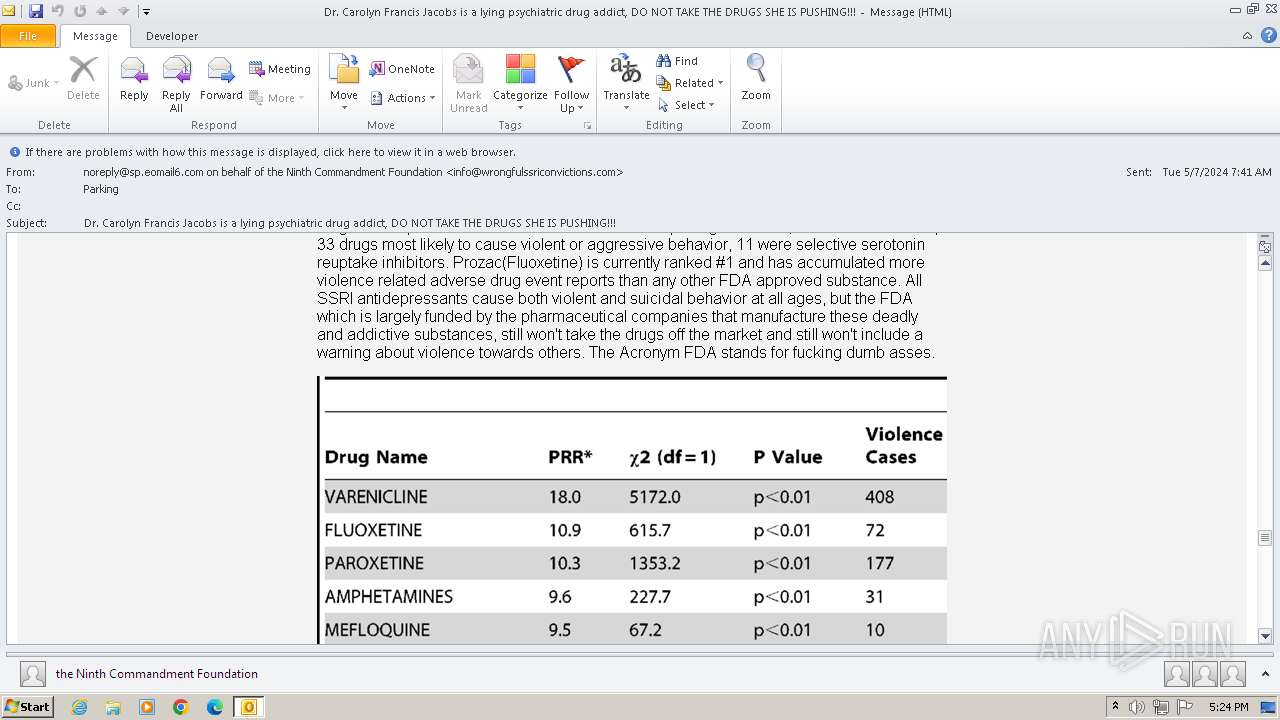Delete this message

[83, 78]
